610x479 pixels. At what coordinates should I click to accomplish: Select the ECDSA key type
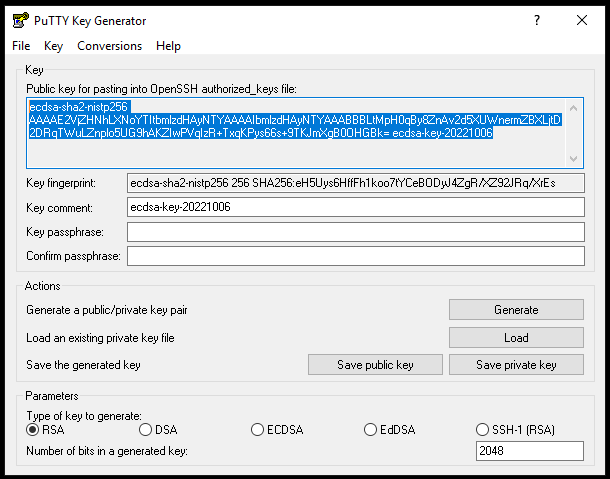[x=277, y=430]
